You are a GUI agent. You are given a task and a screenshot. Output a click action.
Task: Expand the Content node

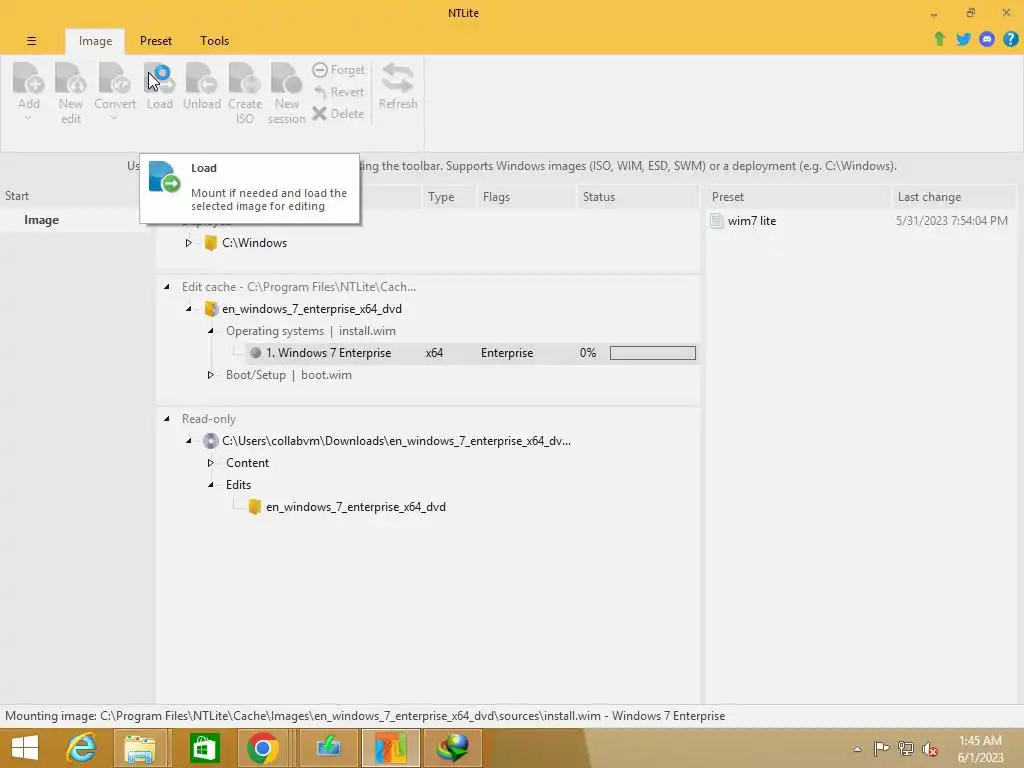tap(210, 463)
